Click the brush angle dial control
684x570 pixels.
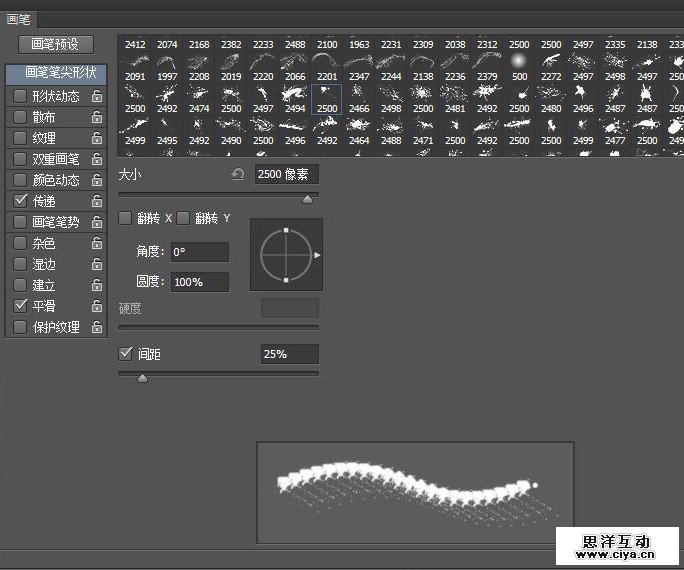click(286, 256)
